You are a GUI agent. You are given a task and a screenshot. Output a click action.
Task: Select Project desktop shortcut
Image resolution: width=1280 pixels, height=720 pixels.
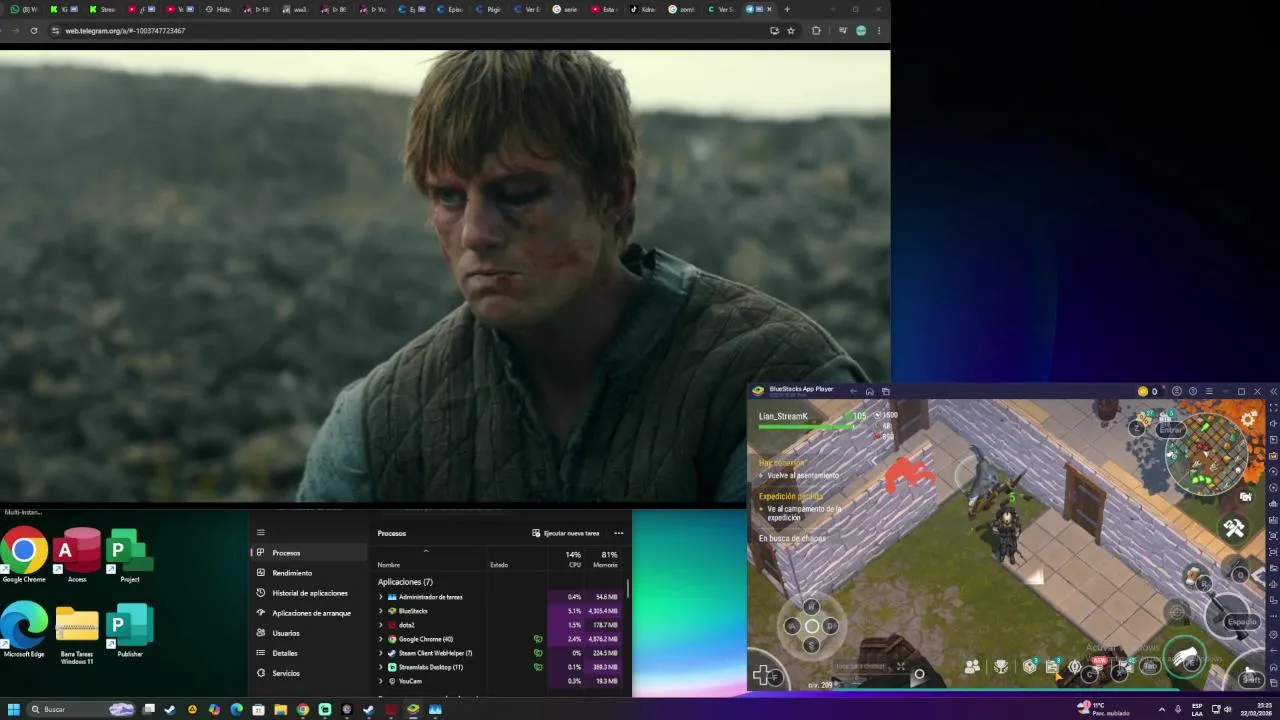[129, 555]
